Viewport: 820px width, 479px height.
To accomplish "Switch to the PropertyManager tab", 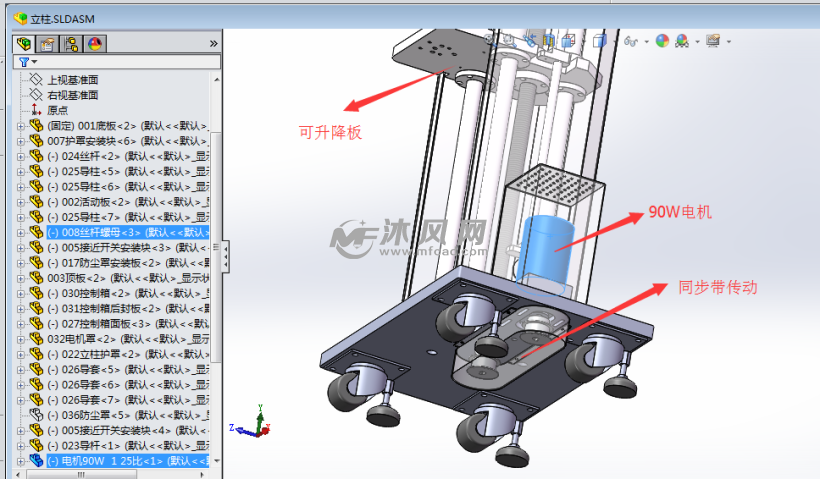I will [x=46, y=44].
